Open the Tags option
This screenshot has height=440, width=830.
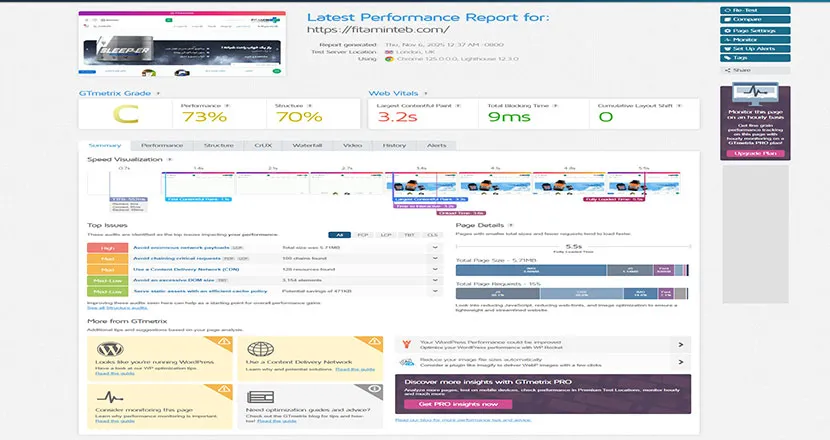point(756,58)
